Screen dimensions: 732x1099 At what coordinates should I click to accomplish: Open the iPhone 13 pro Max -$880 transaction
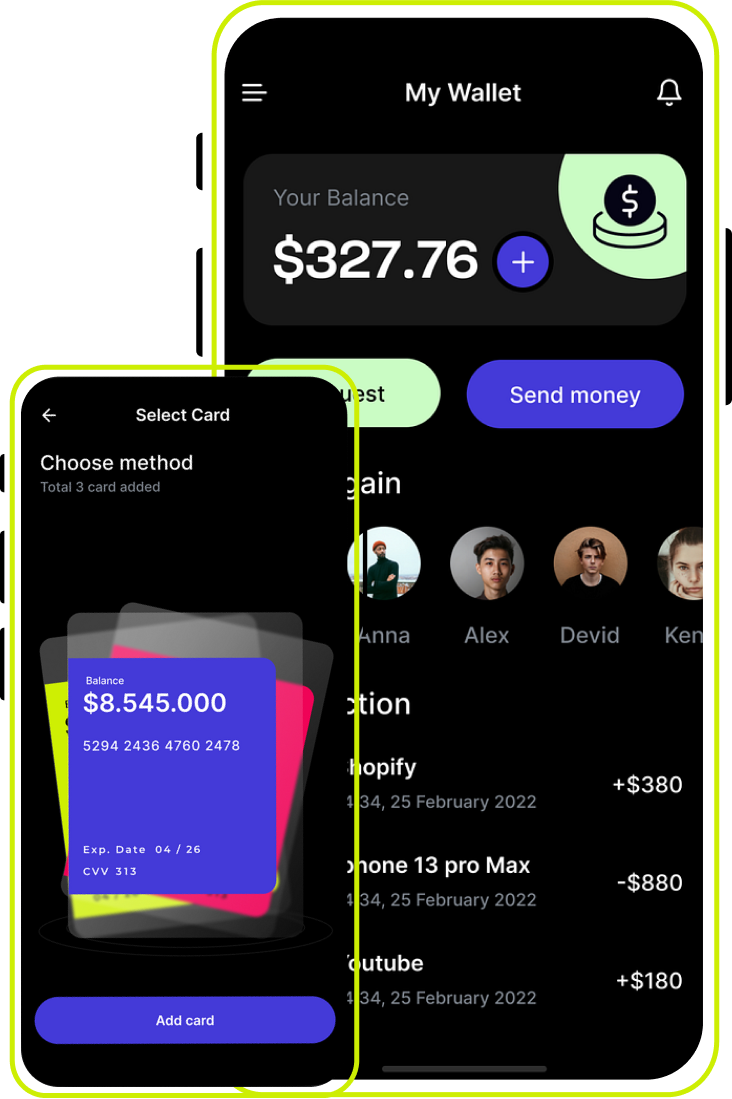(x=515, y=882)
